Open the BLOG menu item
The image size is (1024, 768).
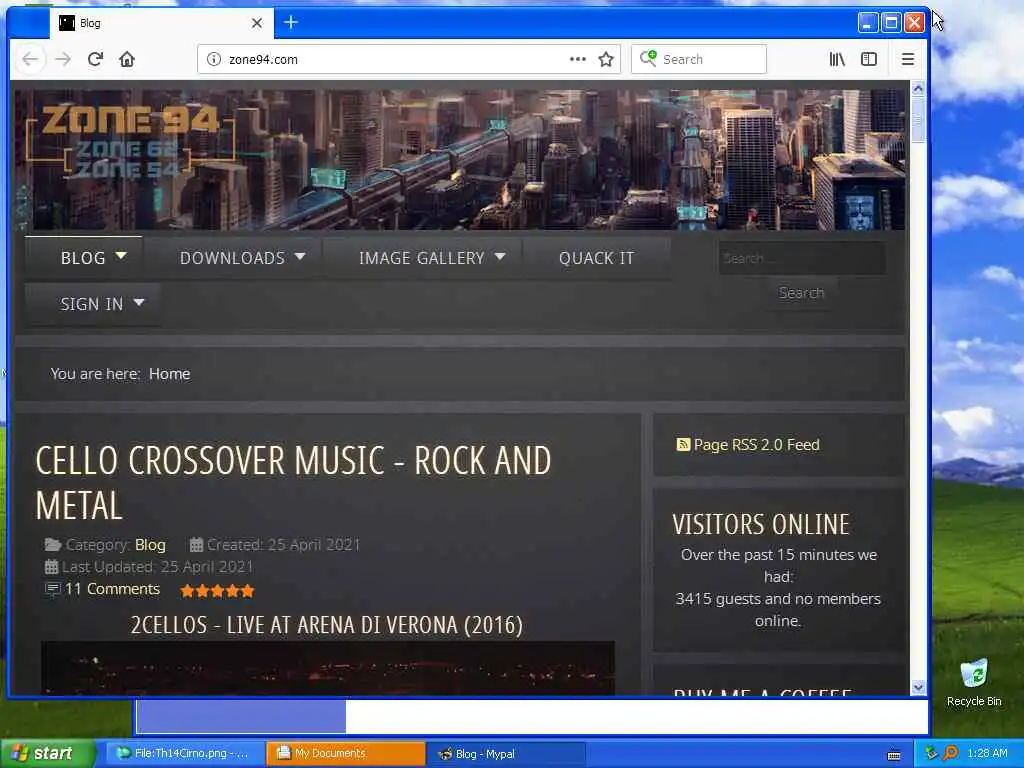[x=83, y=258]
